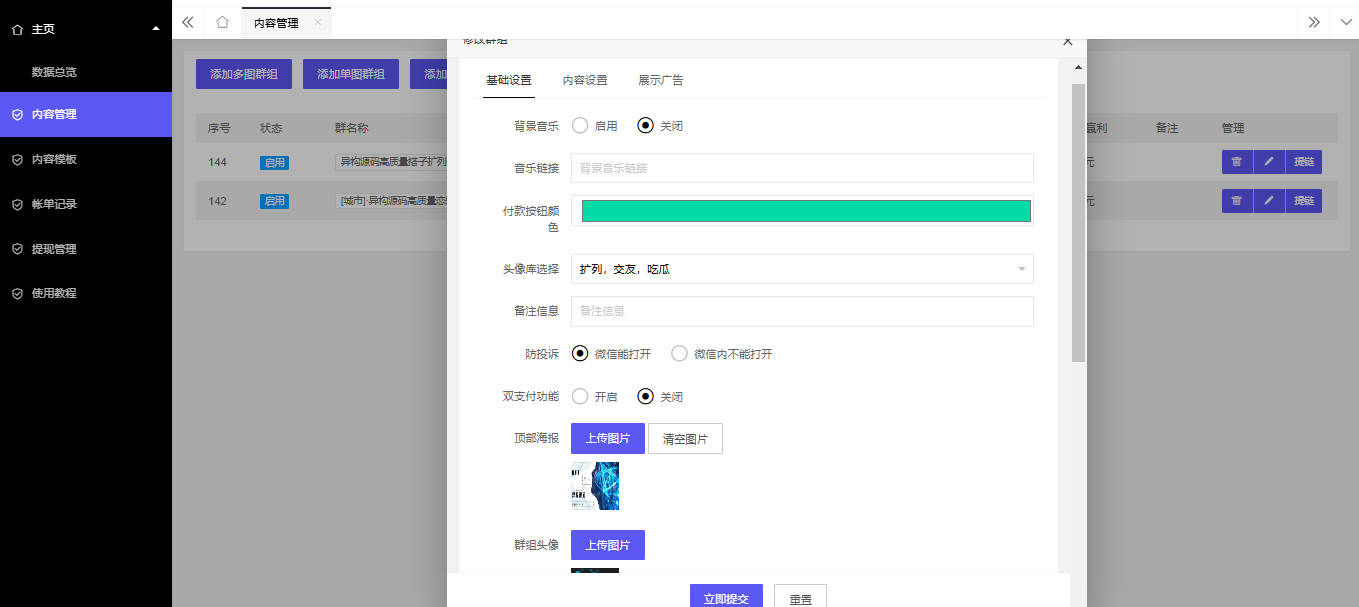This screenshot has height=607, width=1359.
Task: Enable 背景音乐 by selecting 启用
Action: pos(580,125)
